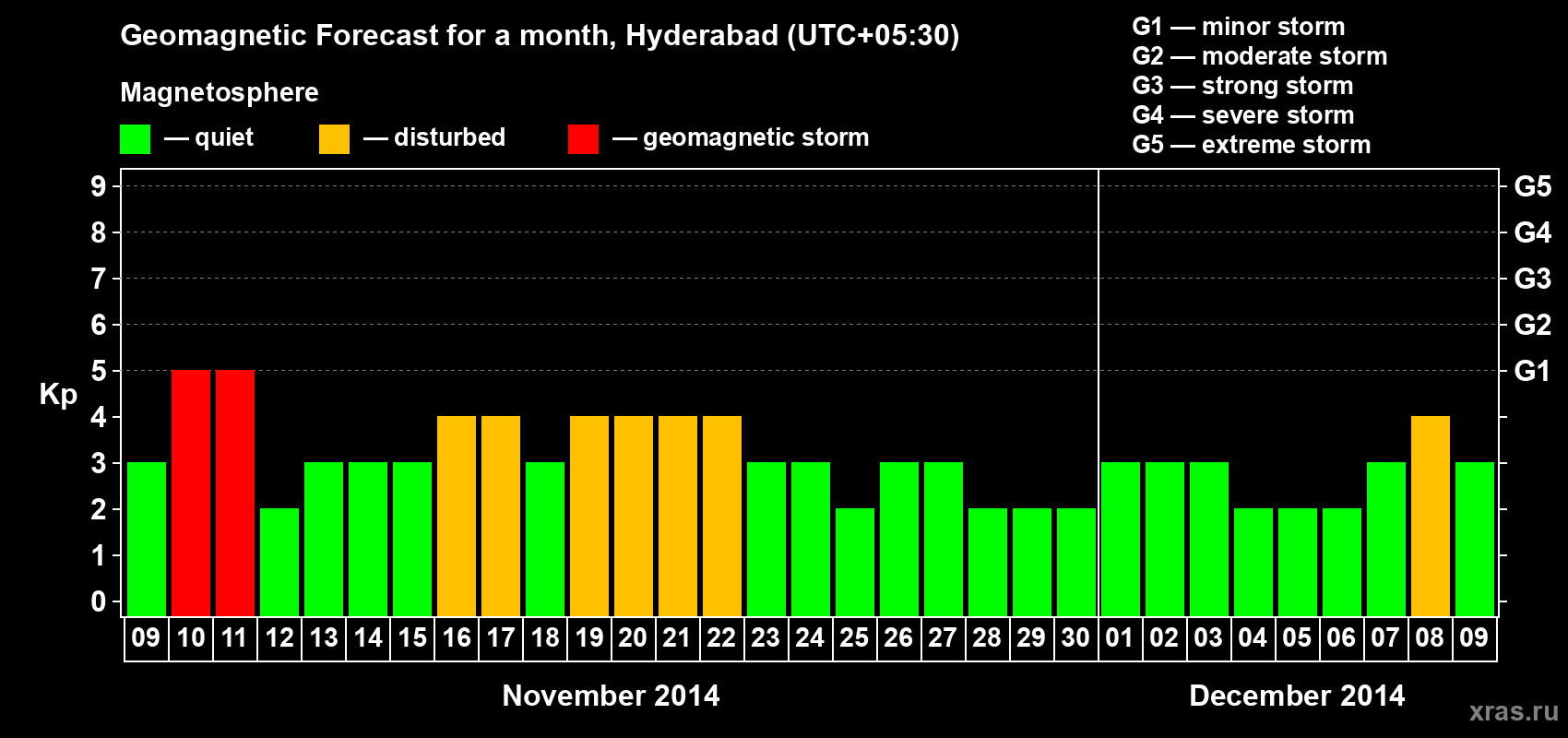Click the orange disturbed legend swatch
1568x738 pixels.
point(334,139)
